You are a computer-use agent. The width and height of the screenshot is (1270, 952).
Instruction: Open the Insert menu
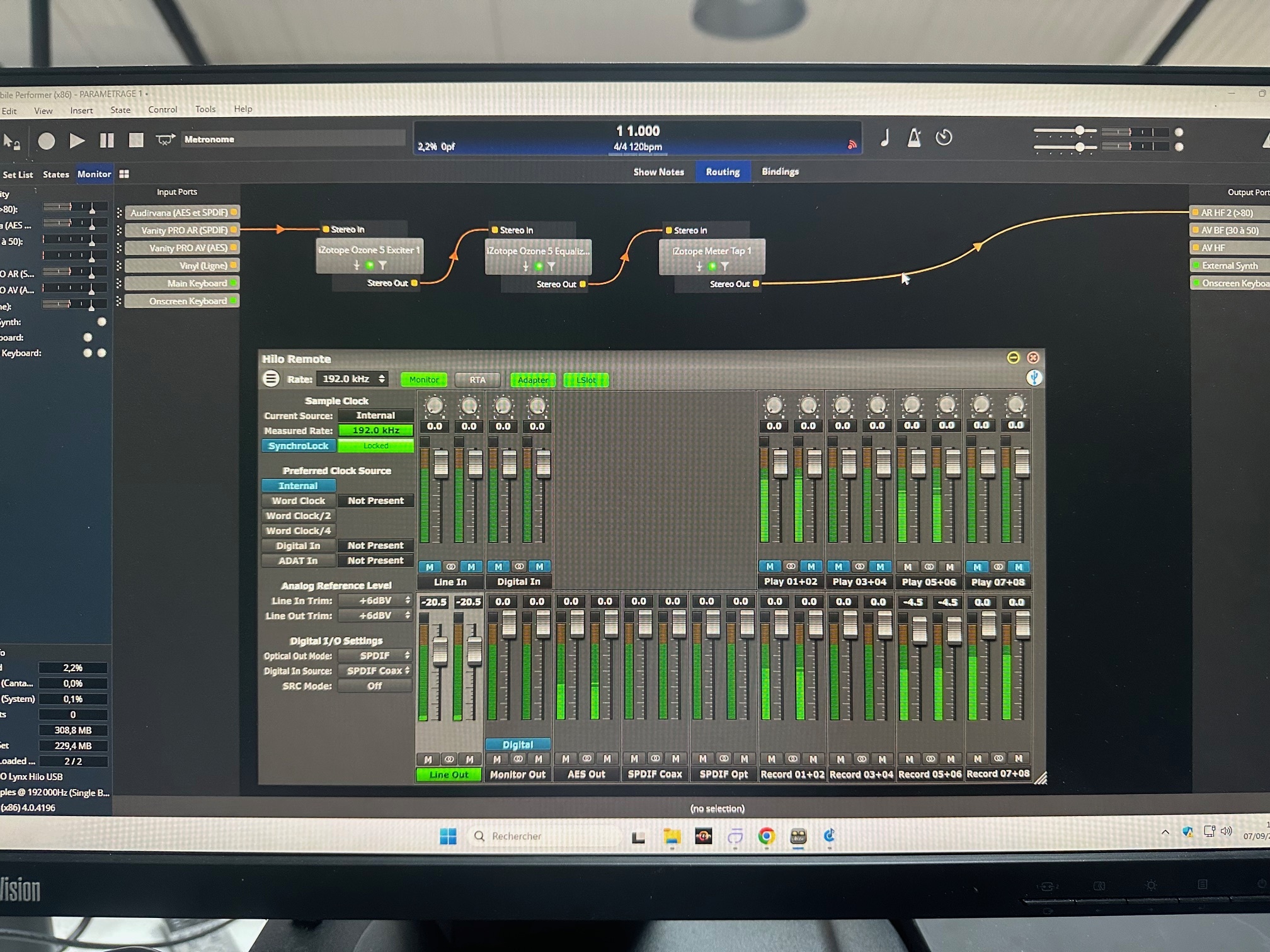pyautogui.click(x=81, y=110)
